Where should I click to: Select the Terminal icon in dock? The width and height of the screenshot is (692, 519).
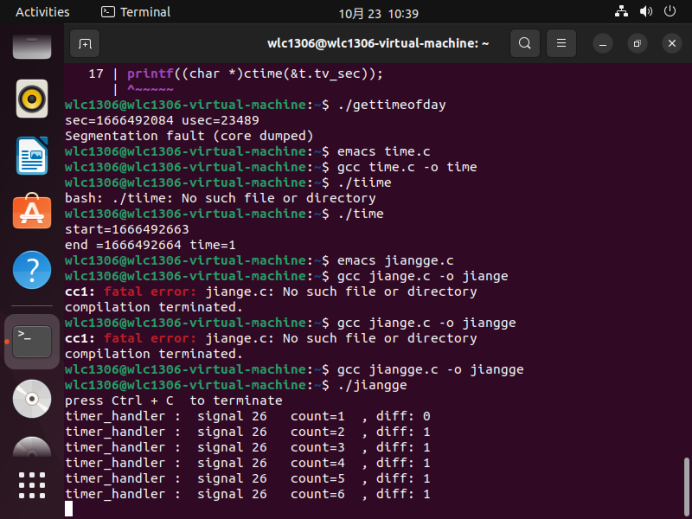(32, 341)
